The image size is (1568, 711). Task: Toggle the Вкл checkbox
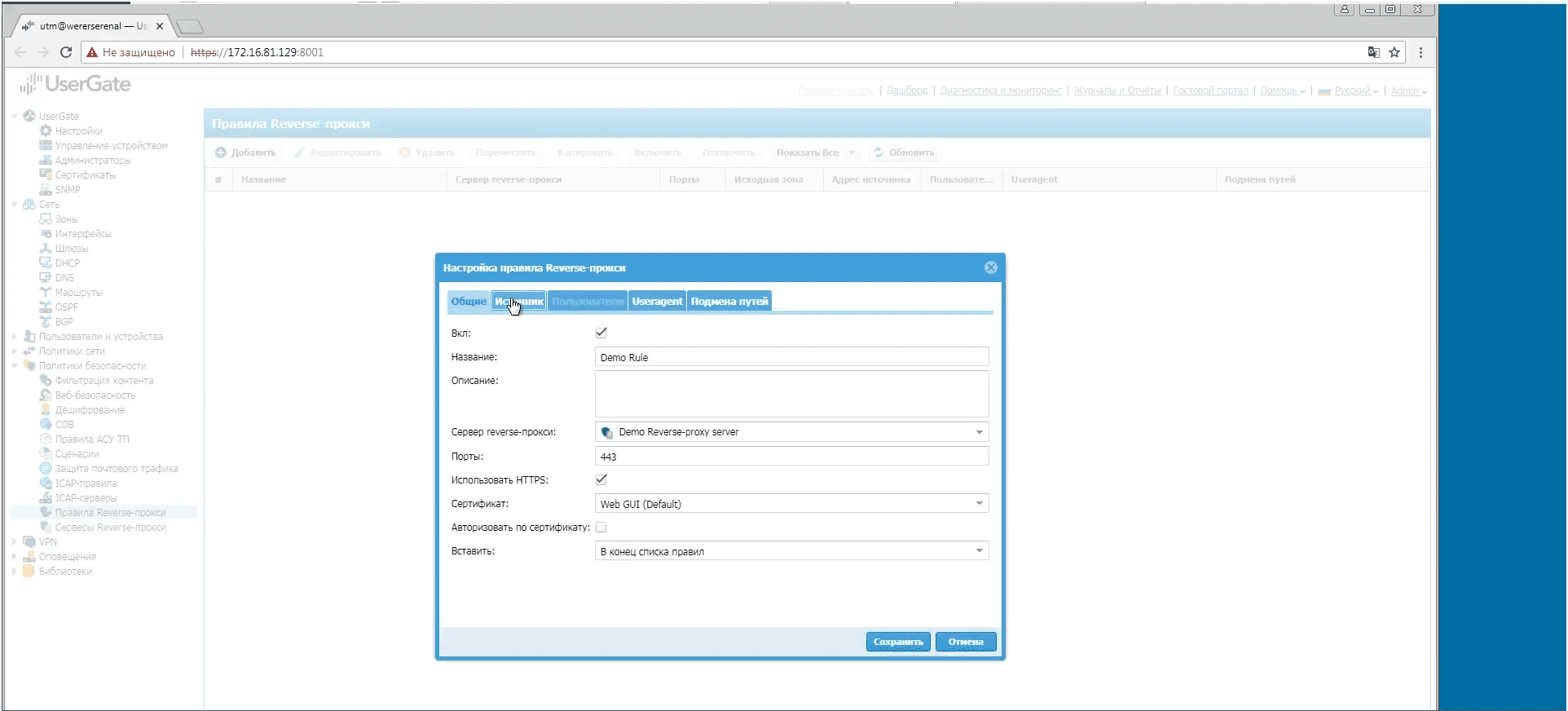601,333
